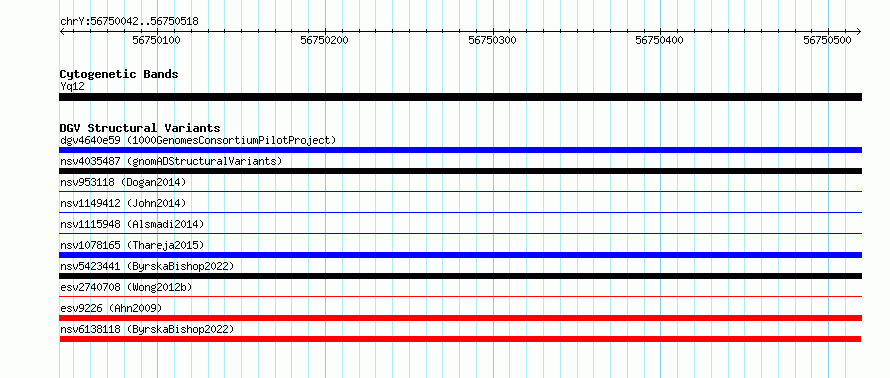The image size is (890, 378).
Task: Click the black bar under nsv4035487
Action: click(x=460, y=171)
